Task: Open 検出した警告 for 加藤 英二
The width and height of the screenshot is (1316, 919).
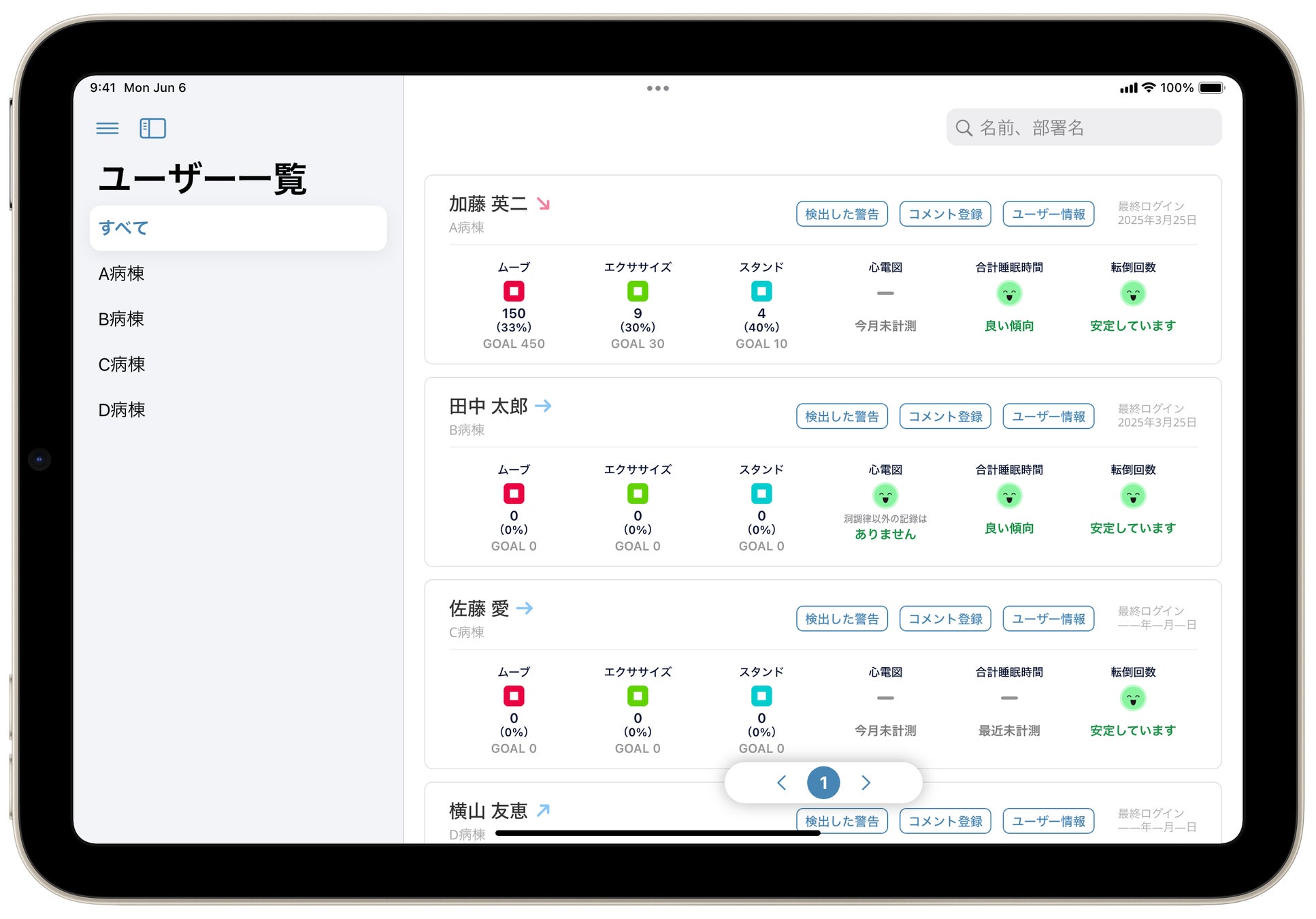Action: point(842,214)
